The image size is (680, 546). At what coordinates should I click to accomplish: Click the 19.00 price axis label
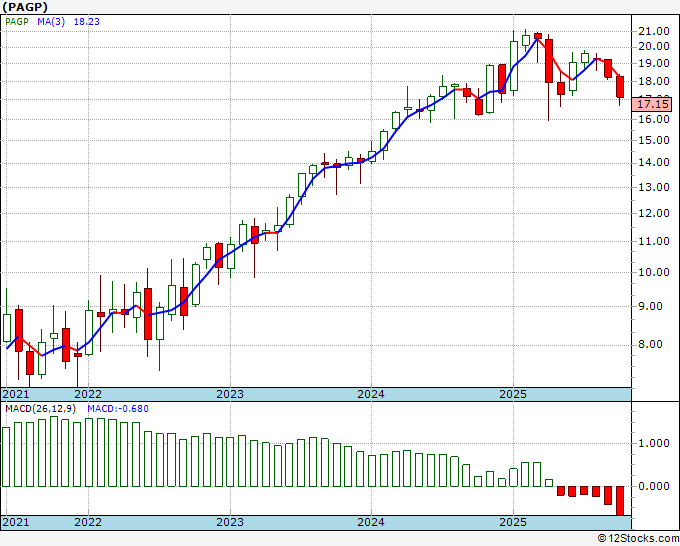(654, 63)
